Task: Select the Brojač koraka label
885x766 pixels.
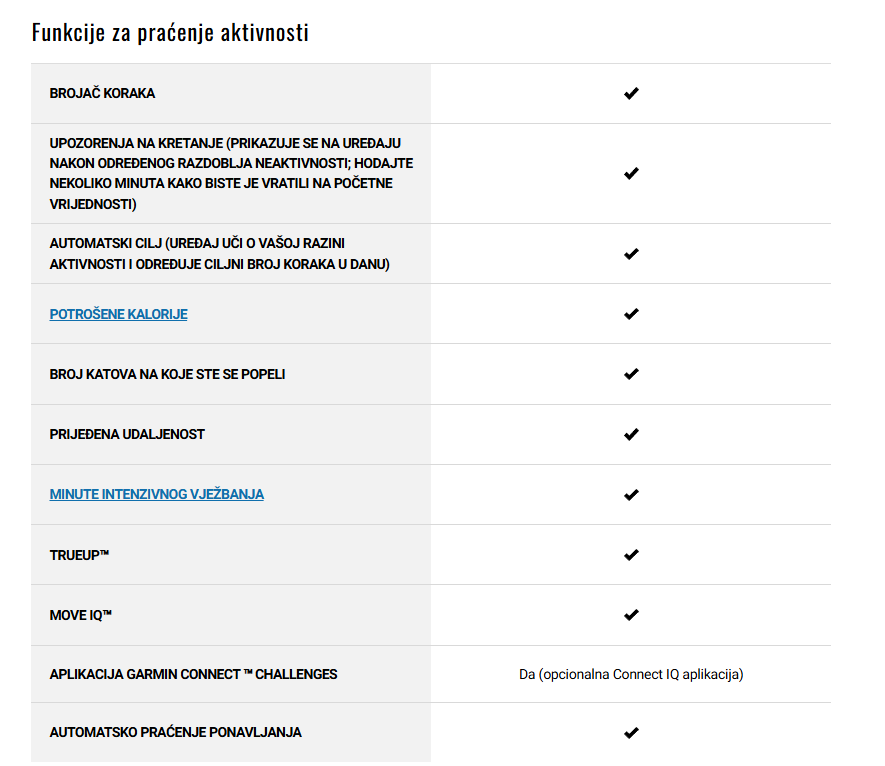Action: pyautogui.click(x=102, y=93)
